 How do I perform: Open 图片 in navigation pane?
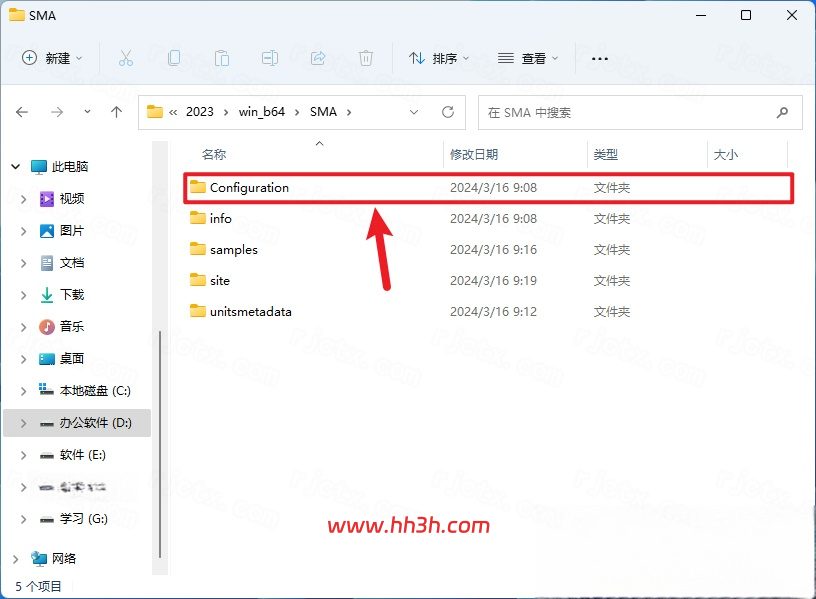(72, 231)
